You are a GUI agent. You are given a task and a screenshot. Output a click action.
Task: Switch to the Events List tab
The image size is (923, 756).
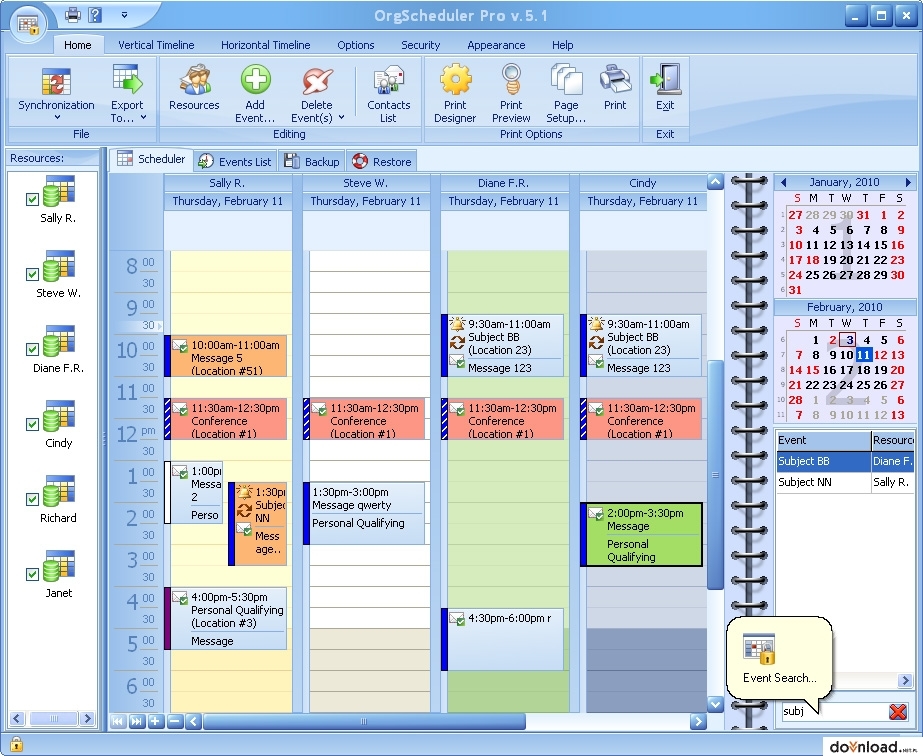[235, 161]
